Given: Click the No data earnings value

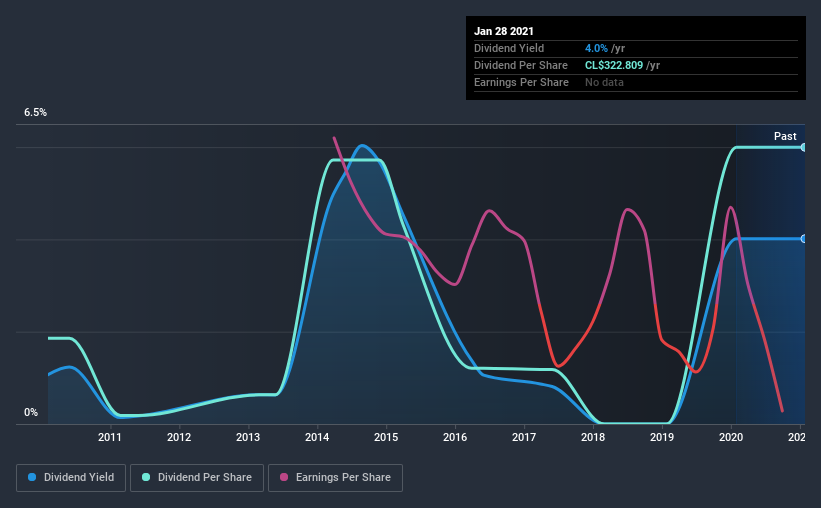Looking at the screenshot, I should 604,82.
